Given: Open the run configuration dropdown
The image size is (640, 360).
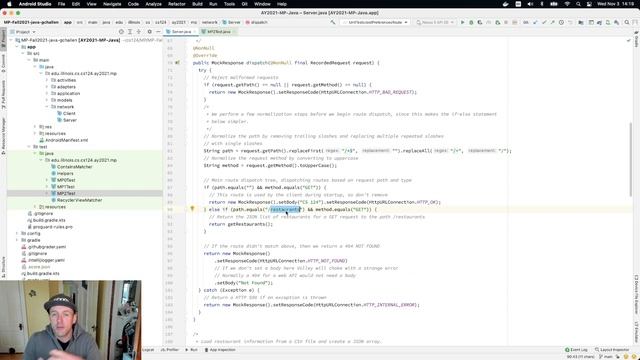Looking at the screenshot, I should [x=376, y=22].
